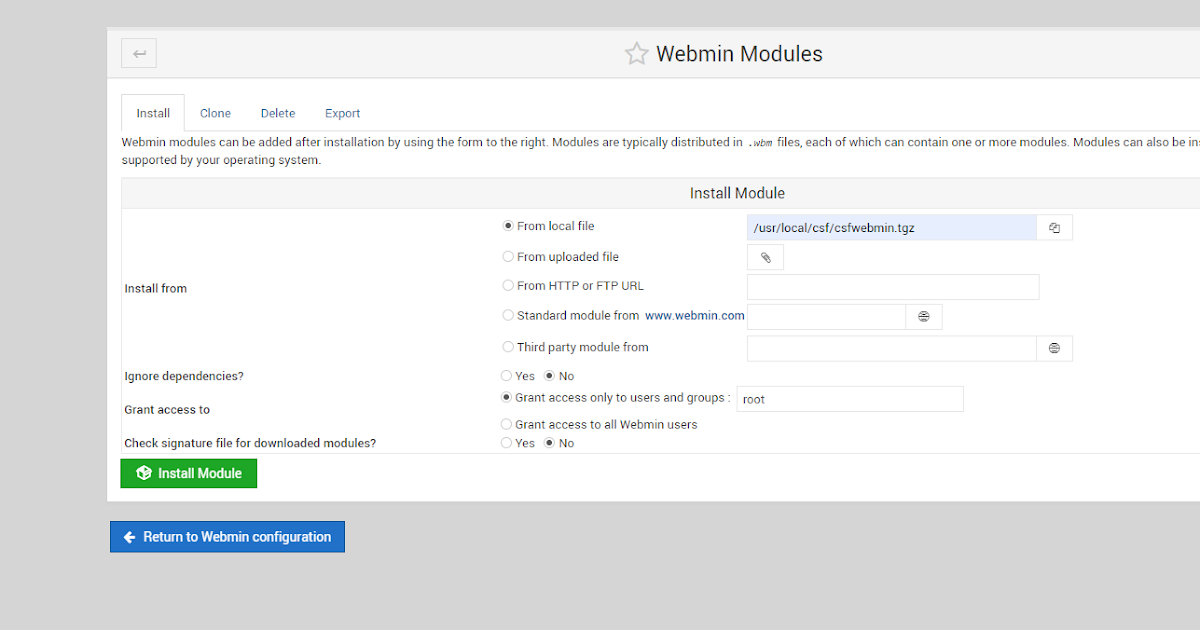The width and height of the screenshot is (1200, 630).
Task: Open third party module browser icon
Action: [x=1054, y=348]
